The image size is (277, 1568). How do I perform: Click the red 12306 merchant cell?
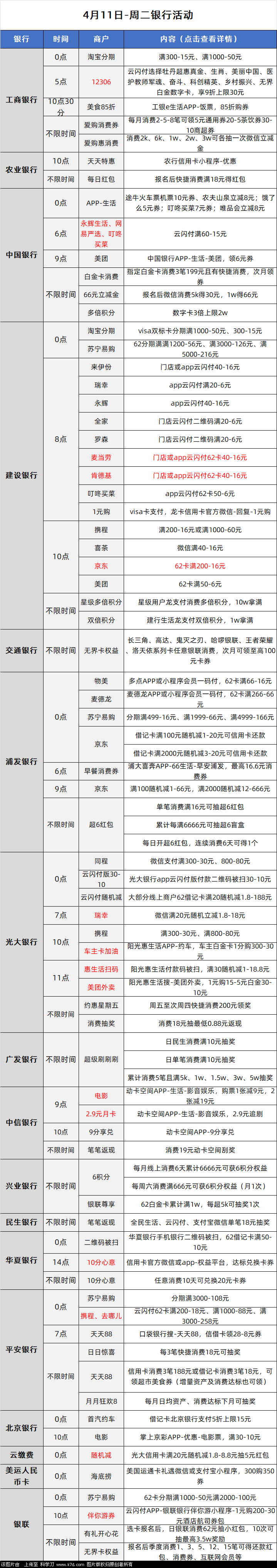pyautogui.click(x=101, y=82)
